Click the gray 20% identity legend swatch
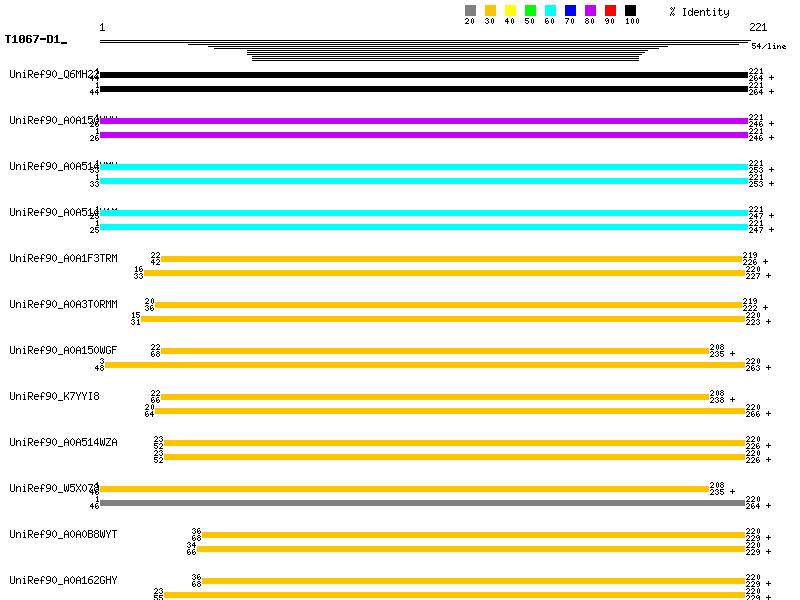This screenshot has height=600, width=800. click(470, 11)
